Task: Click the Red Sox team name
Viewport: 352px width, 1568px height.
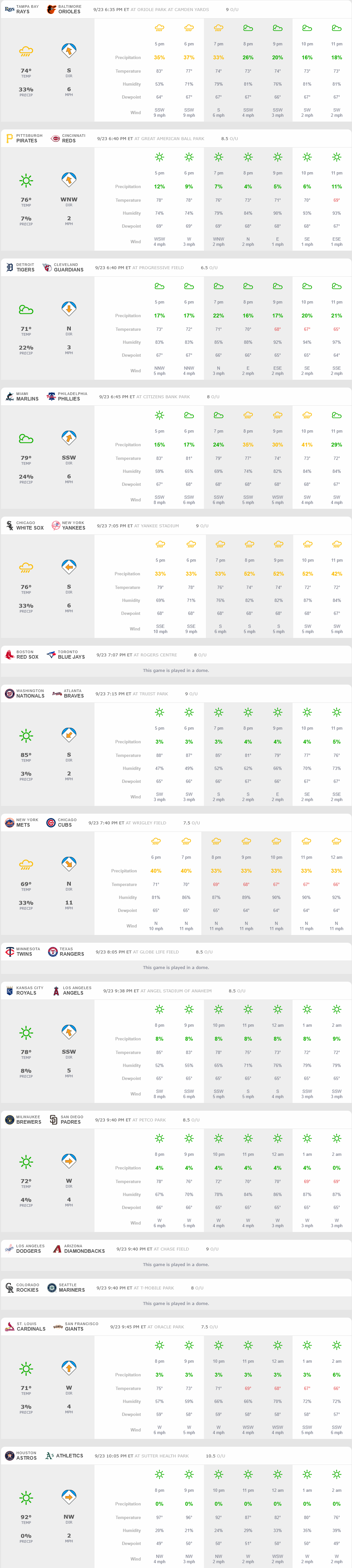Action: click(27, 657)
